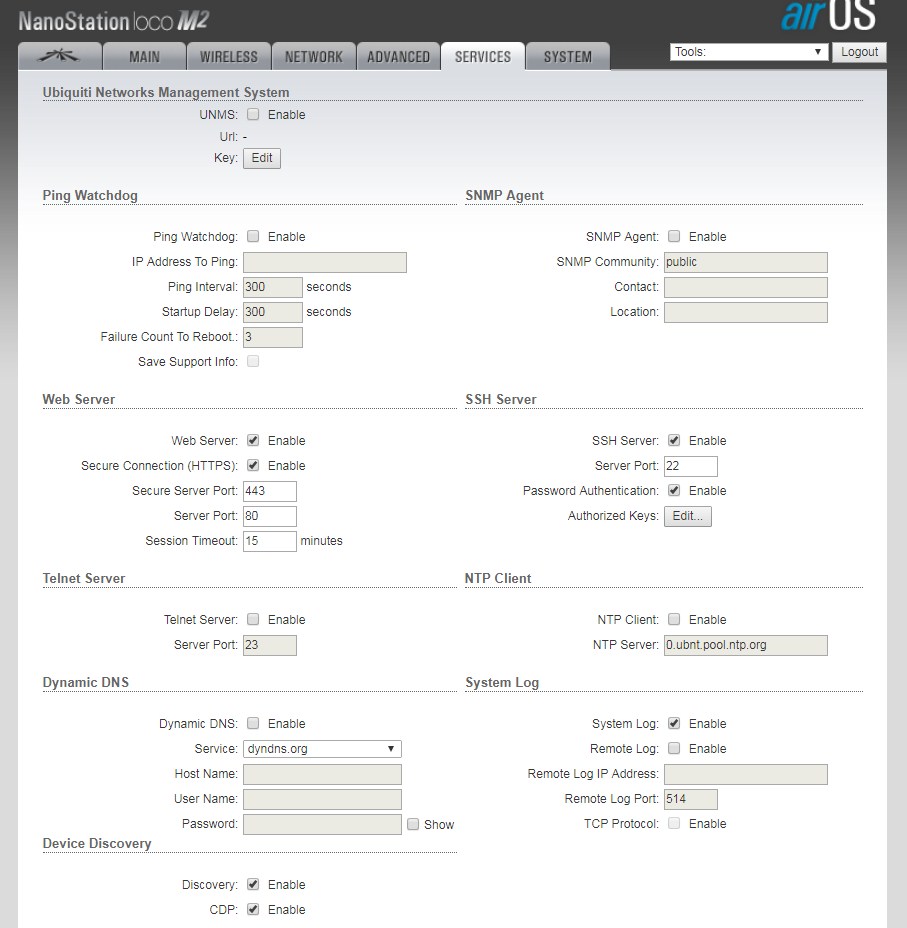Click the Telnet Server Port field
The width and height of the screenshot is (907, 928).
coord(270,645)
